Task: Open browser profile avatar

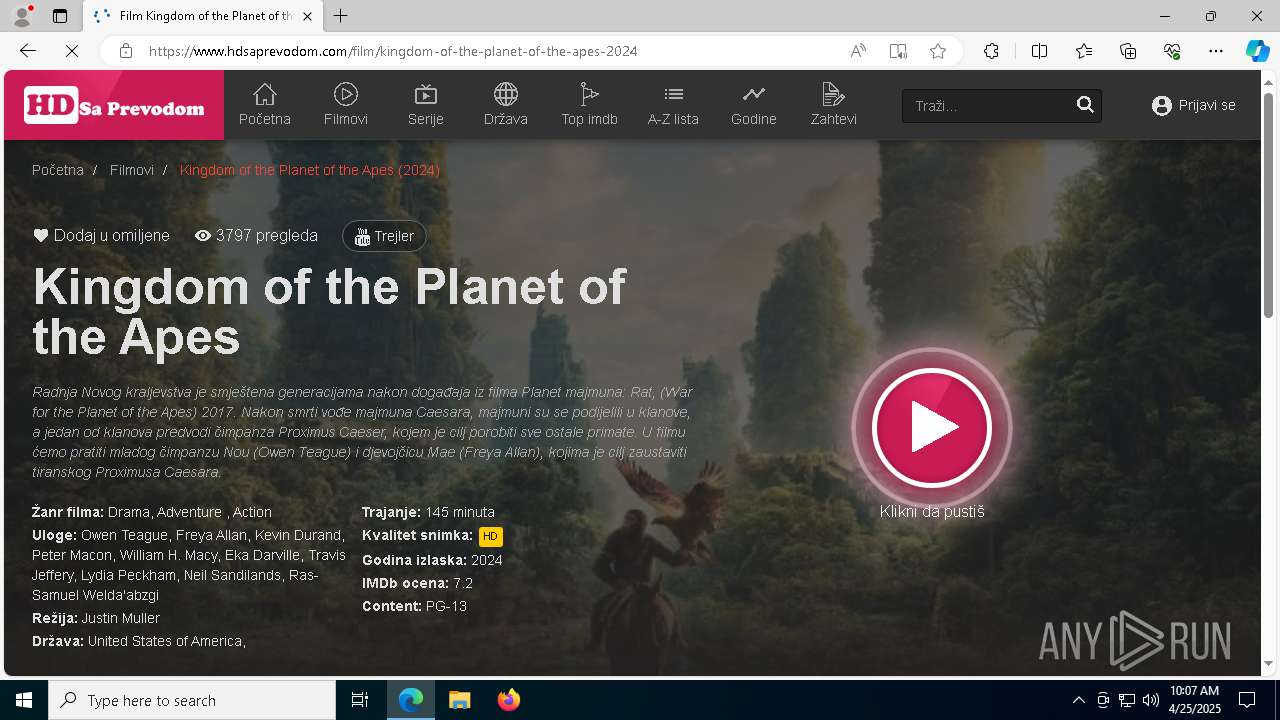Action: click(21, 16)
